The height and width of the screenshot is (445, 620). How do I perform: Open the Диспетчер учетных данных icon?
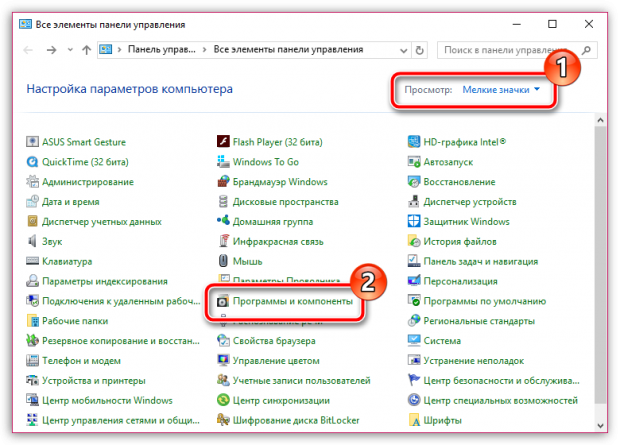[32, 221]
